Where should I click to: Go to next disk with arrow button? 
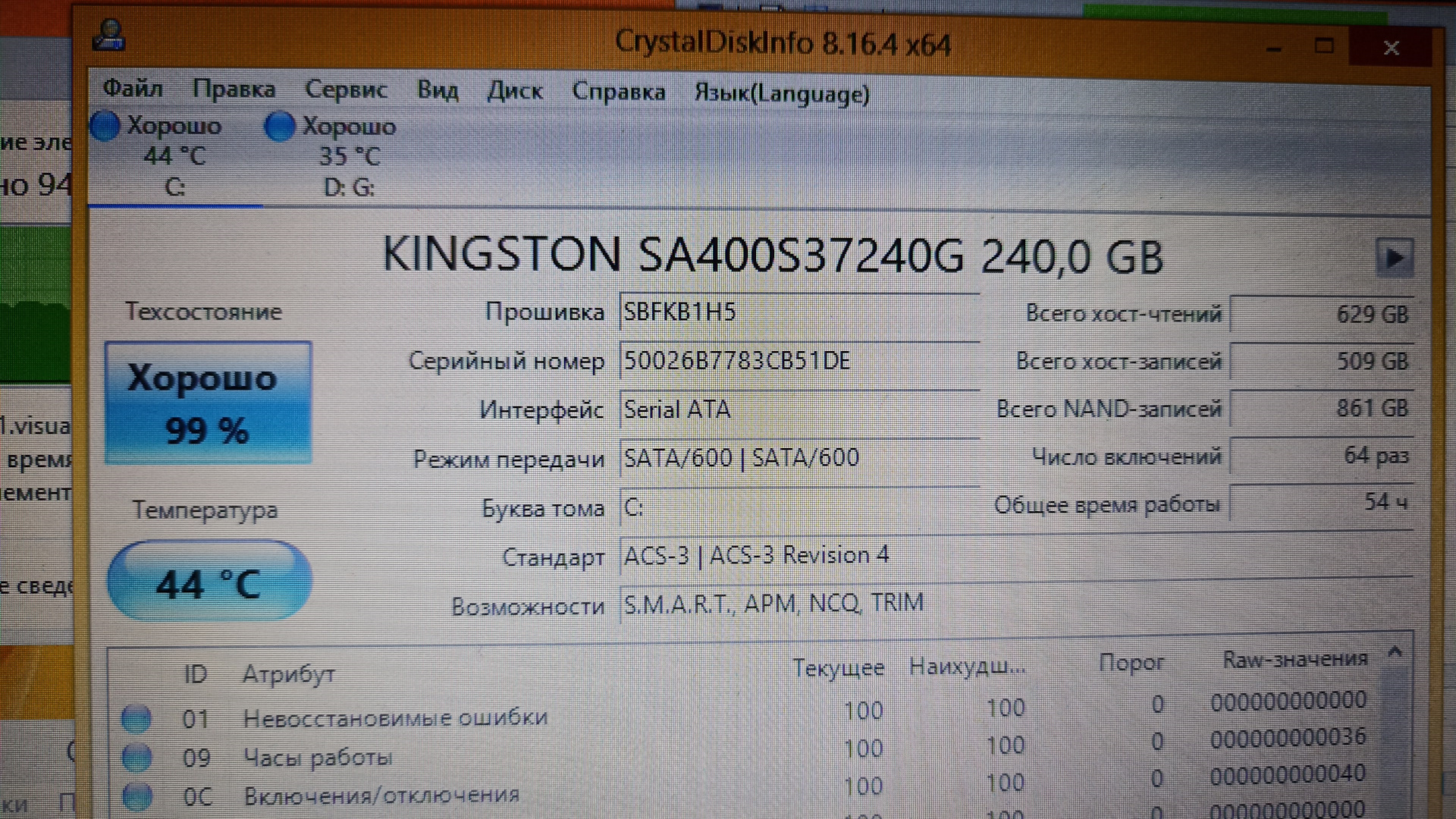pos(1395,259)
